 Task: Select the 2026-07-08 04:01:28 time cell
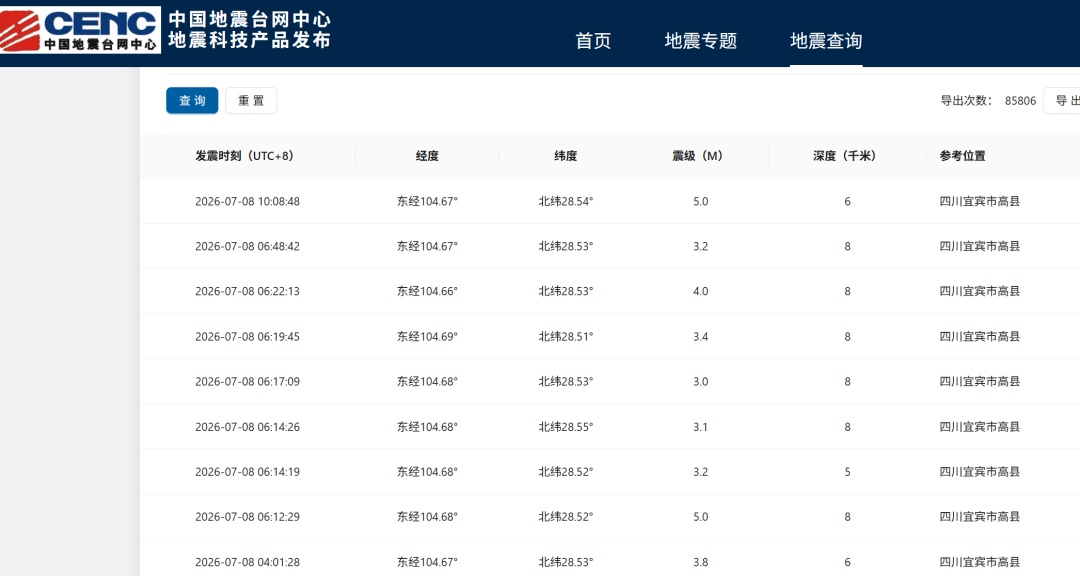[247, 562]
